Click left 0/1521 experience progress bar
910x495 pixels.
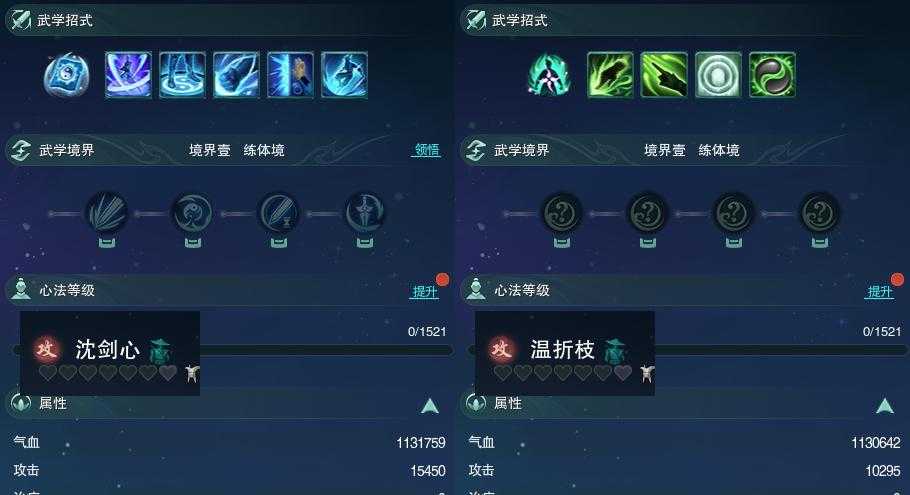[x=232, y=350]
